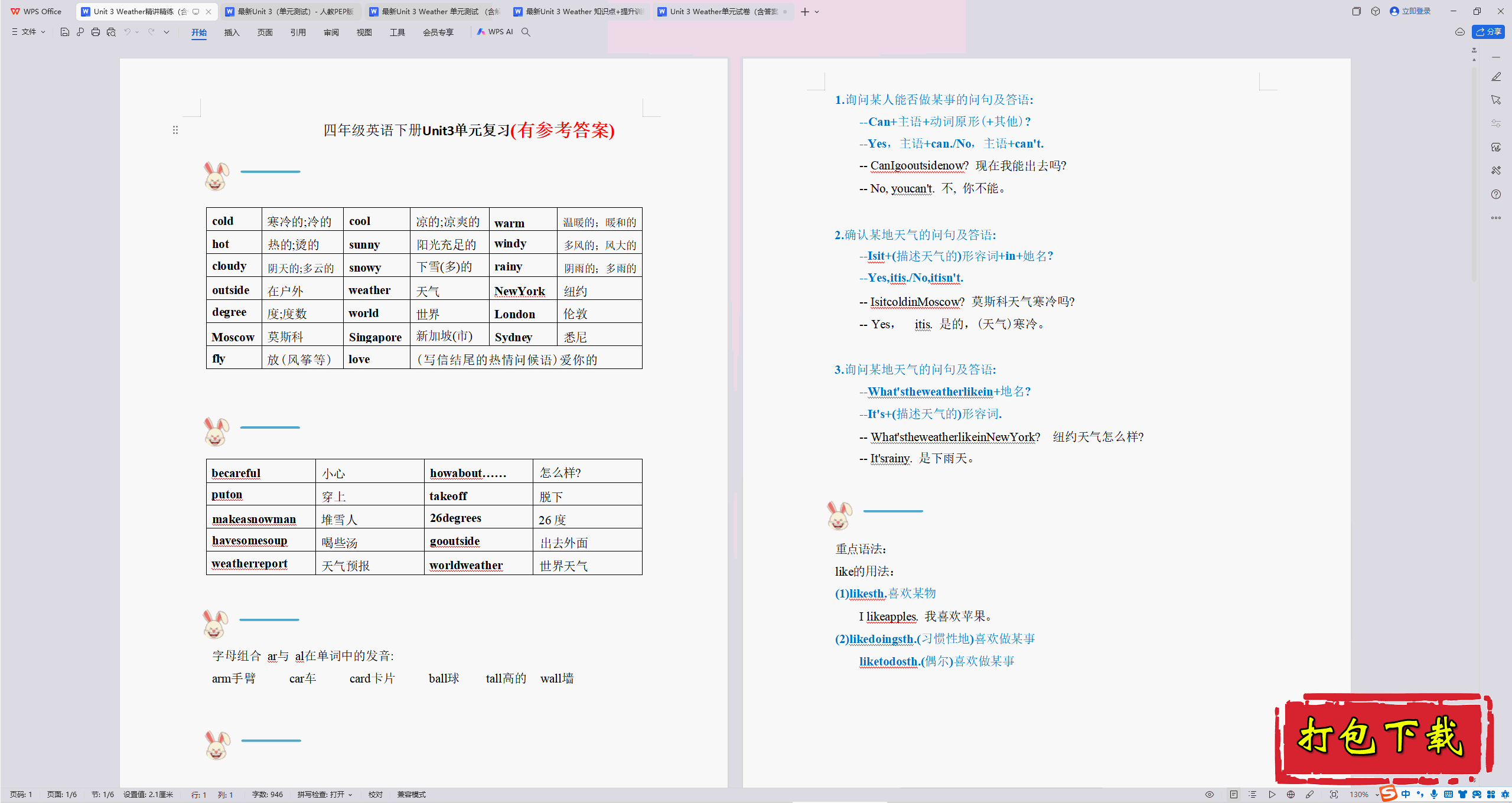Click the cube icon in title bar
The width and height of the screenshot is (1512, 803).
(1376, 11)
